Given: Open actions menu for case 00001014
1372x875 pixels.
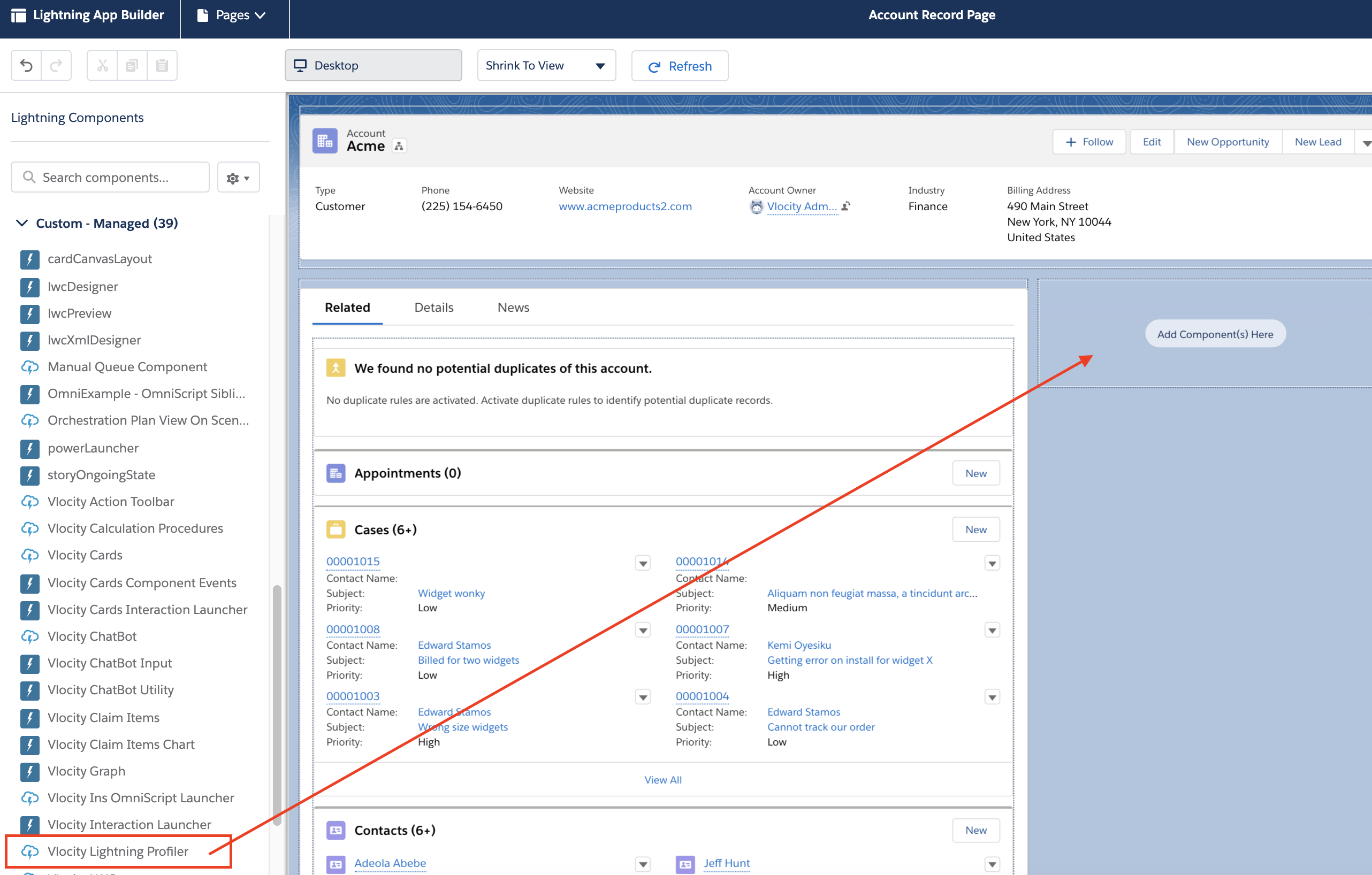Looking at the screenshot, I should tap(992, 563).
